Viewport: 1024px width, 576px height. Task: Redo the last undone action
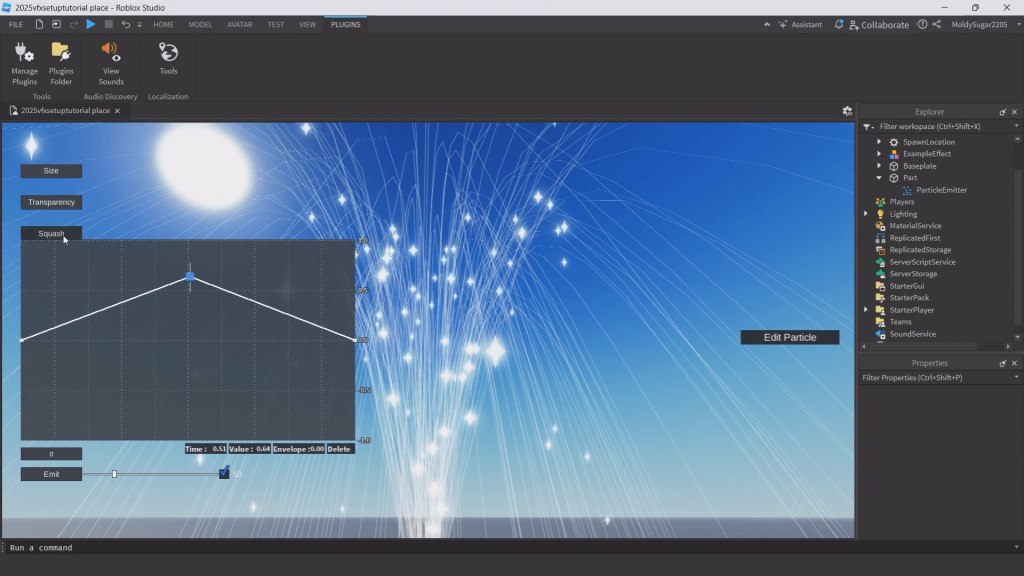coord(74,24)
